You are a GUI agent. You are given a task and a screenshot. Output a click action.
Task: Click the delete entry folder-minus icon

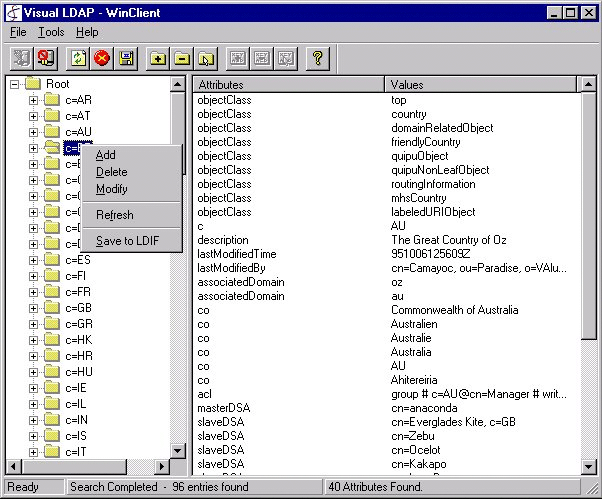182,59
